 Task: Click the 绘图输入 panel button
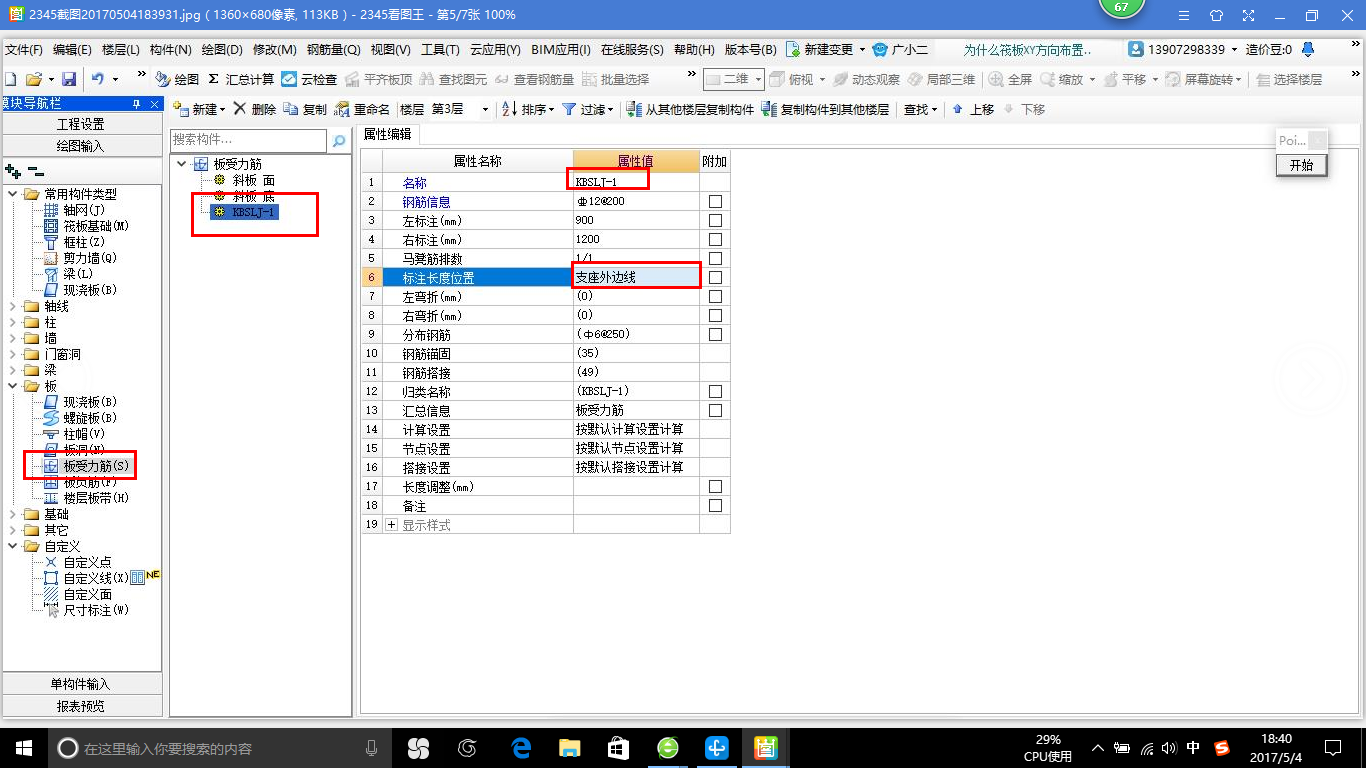[80, 146]
